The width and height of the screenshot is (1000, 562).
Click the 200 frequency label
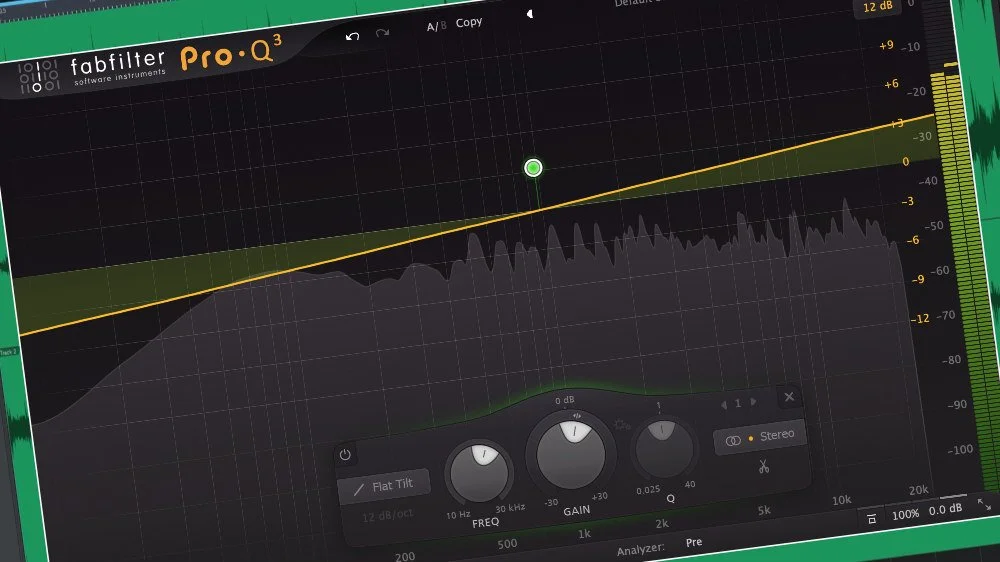click(405, 556)
